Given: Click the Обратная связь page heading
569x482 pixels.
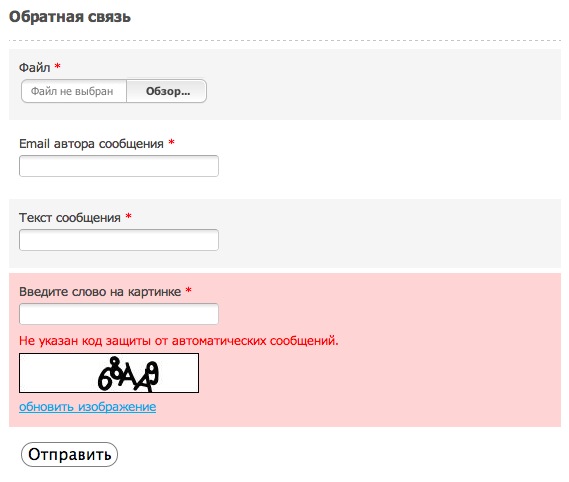Looking at the screenshot, I should (70, 17).
